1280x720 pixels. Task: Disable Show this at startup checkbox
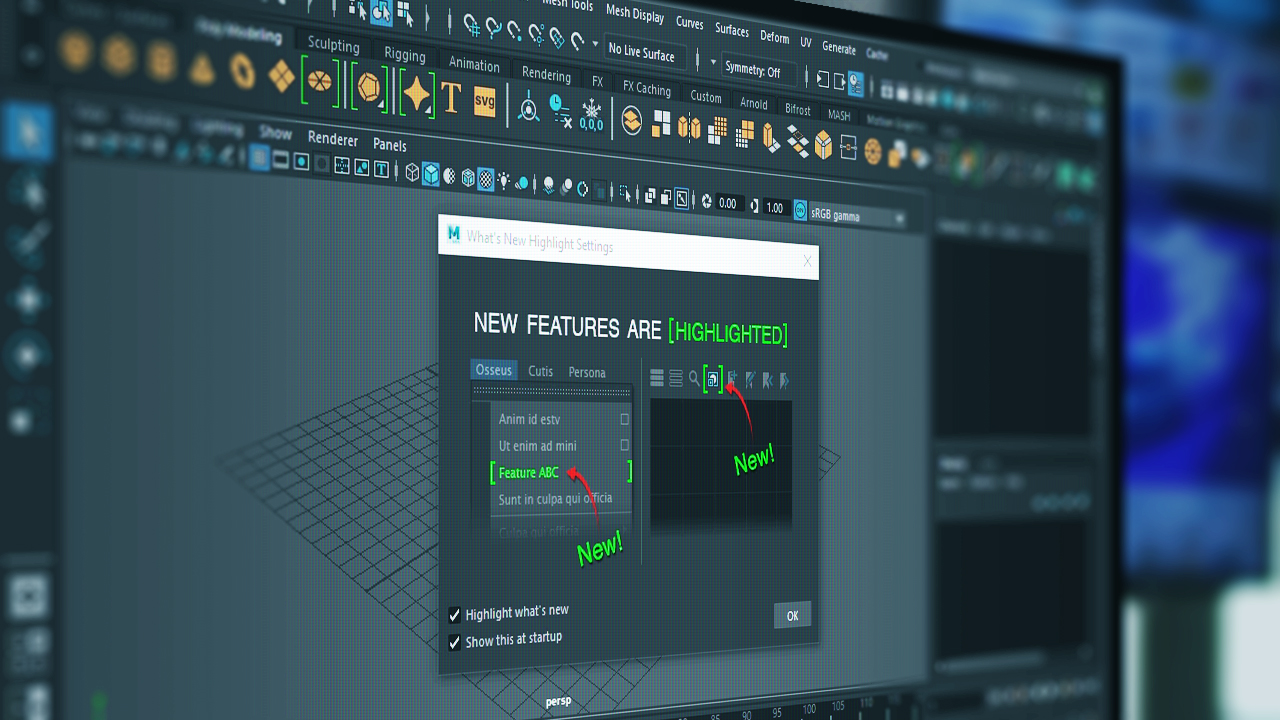click(454, 642)
